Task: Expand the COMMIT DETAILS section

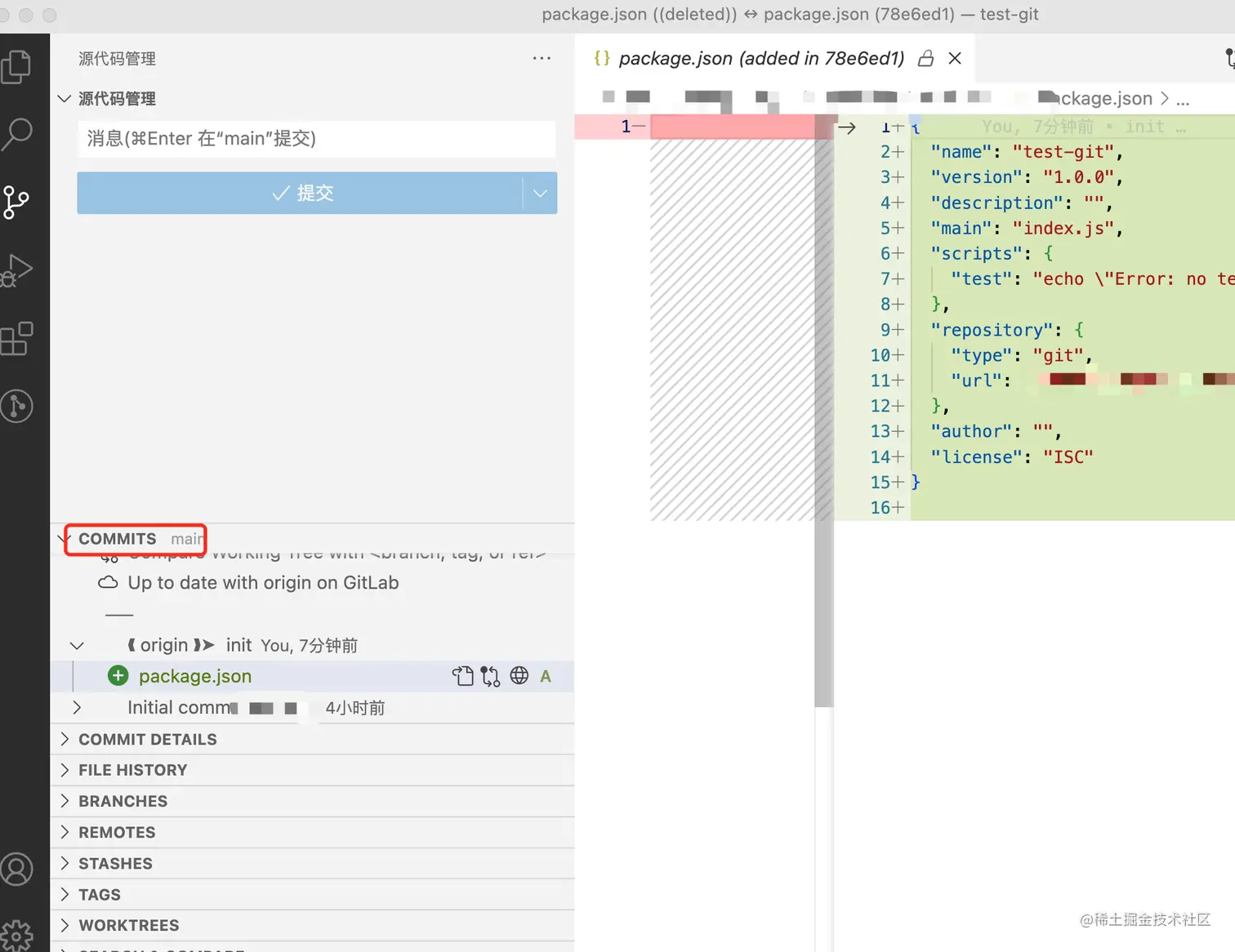Action: [312, 740]
